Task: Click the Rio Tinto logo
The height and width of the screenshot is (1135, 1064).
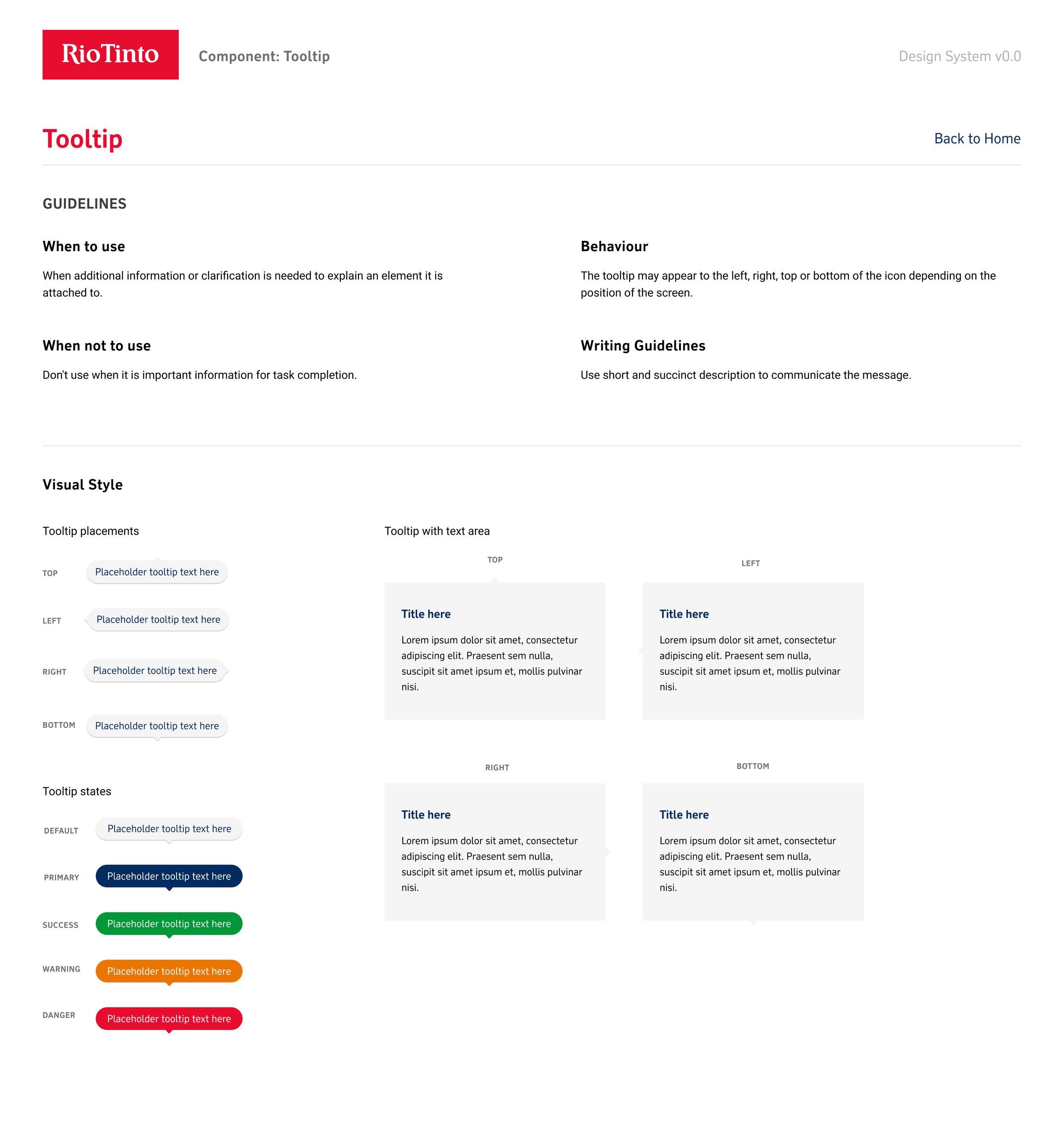Action: pyautogui.click(x=110, y=55)
